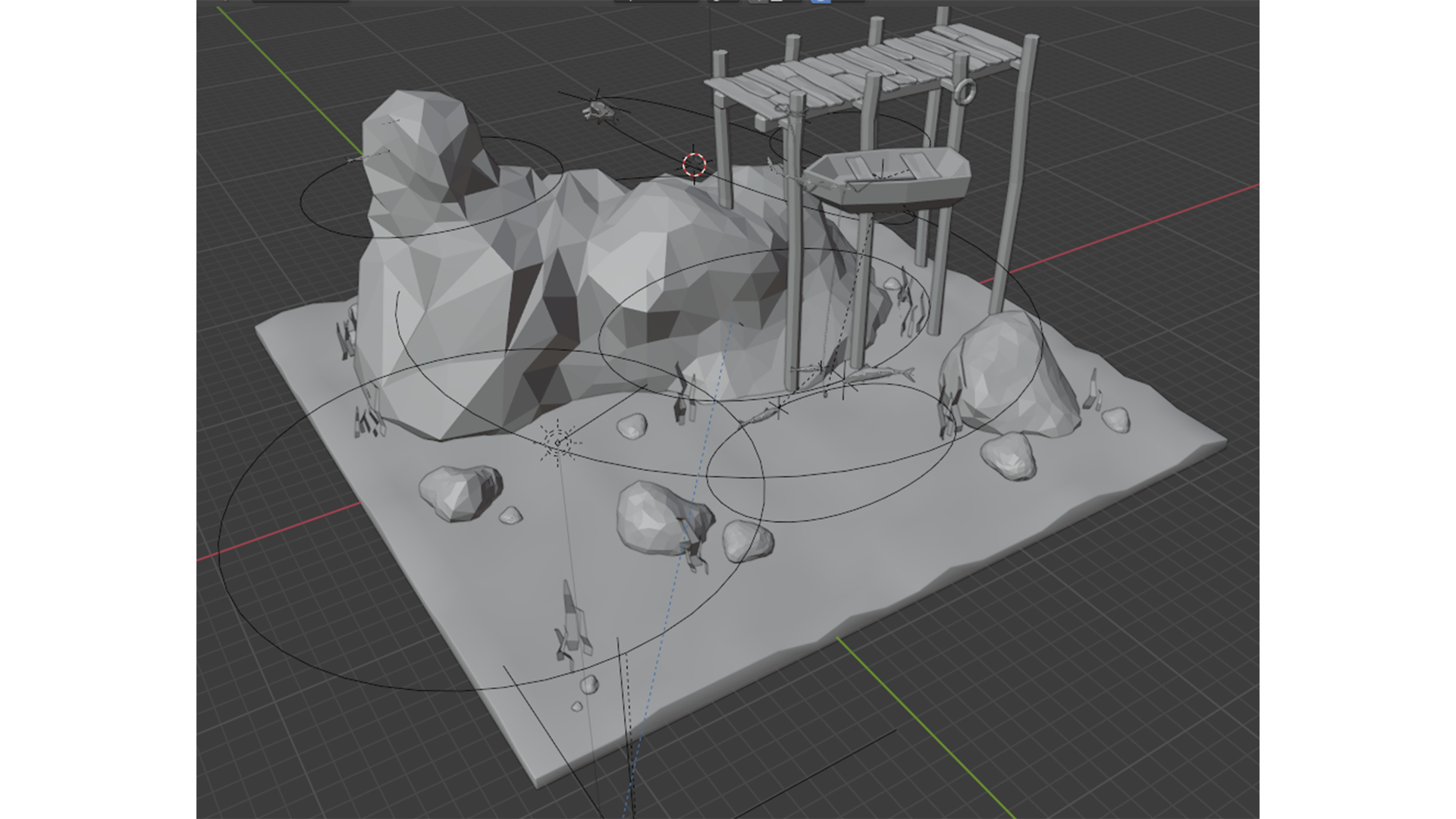Select the small fish on curve path
Viewport: 1456px width, 819px height.
point(761,415)
